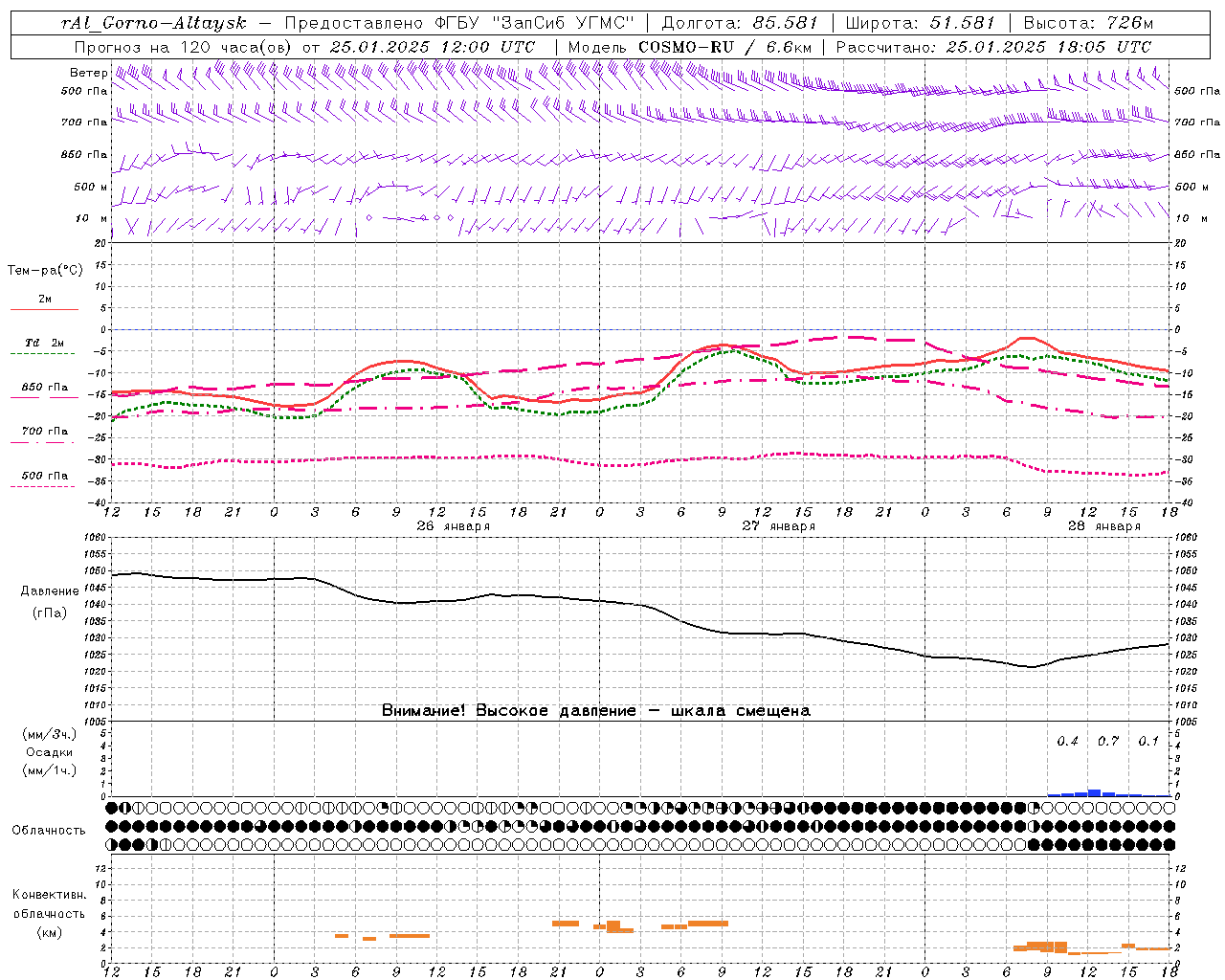Image resolution: width=1225 pixels, height=980 pixels.
Task: Select the '2м' temperature legend entry
Action: tap(45, 300)
